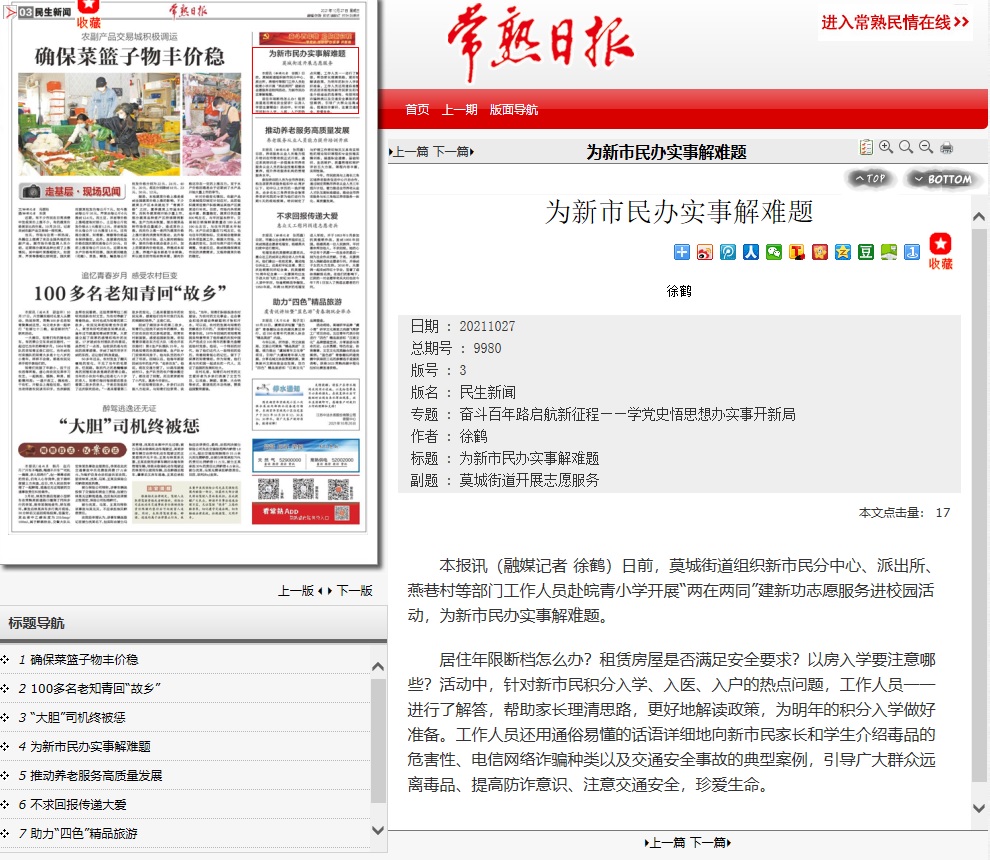Open 上一期 in the navigation bar
This screenshot has height=860, width=990.
pyautogui.click(x=459, y=110)
